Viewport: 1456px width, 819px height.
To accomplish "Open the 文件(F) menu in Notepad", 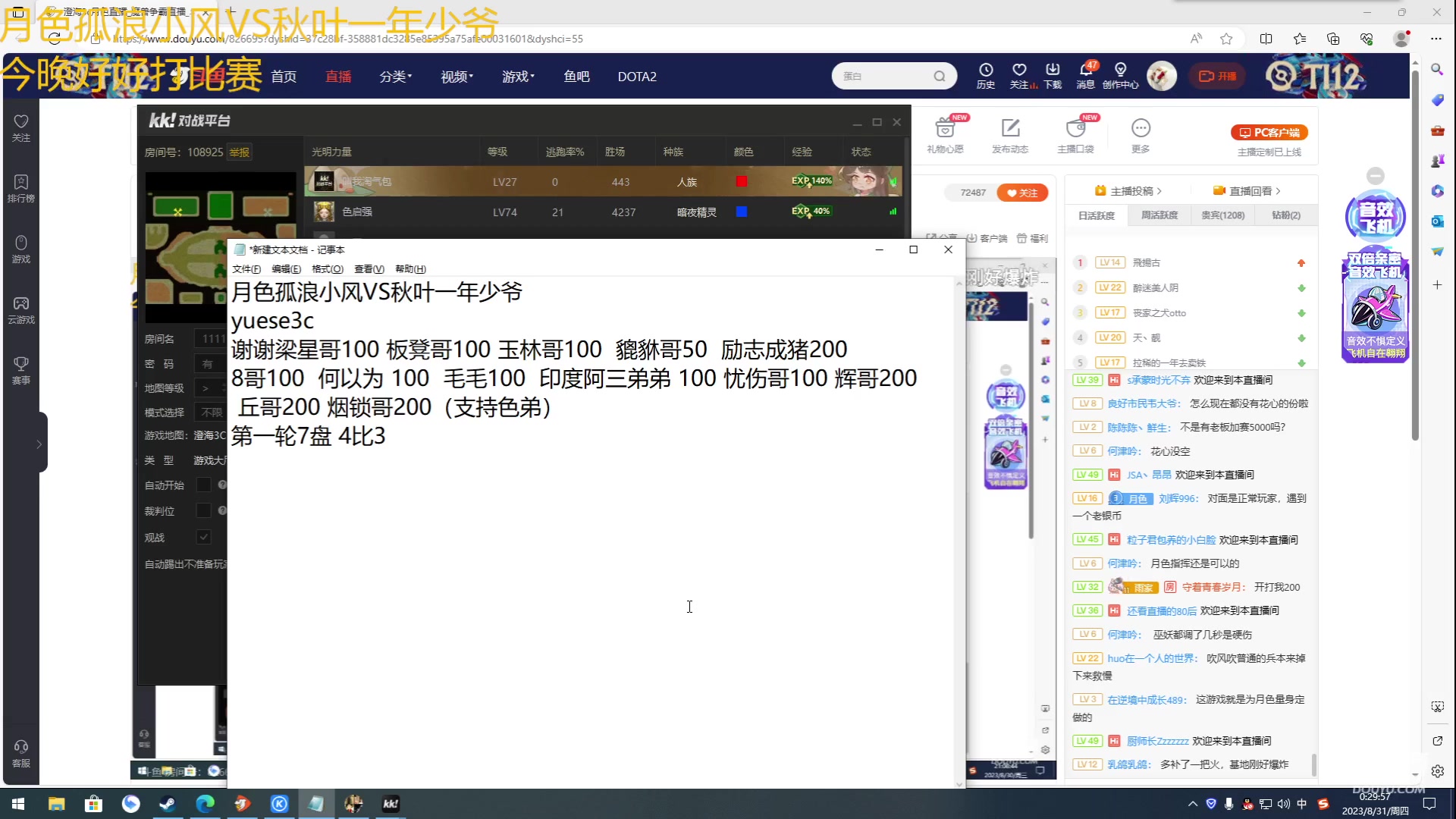I will (x=246, y=269).
